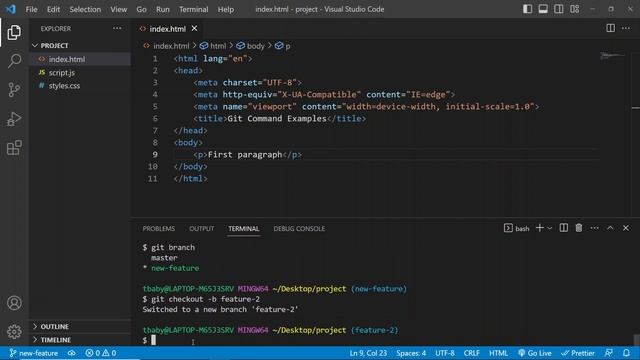The height and width of the screenshot is (360, 640).
Task: Switch to the OUTPUT panel tab
Action: [x=201, y=229]
